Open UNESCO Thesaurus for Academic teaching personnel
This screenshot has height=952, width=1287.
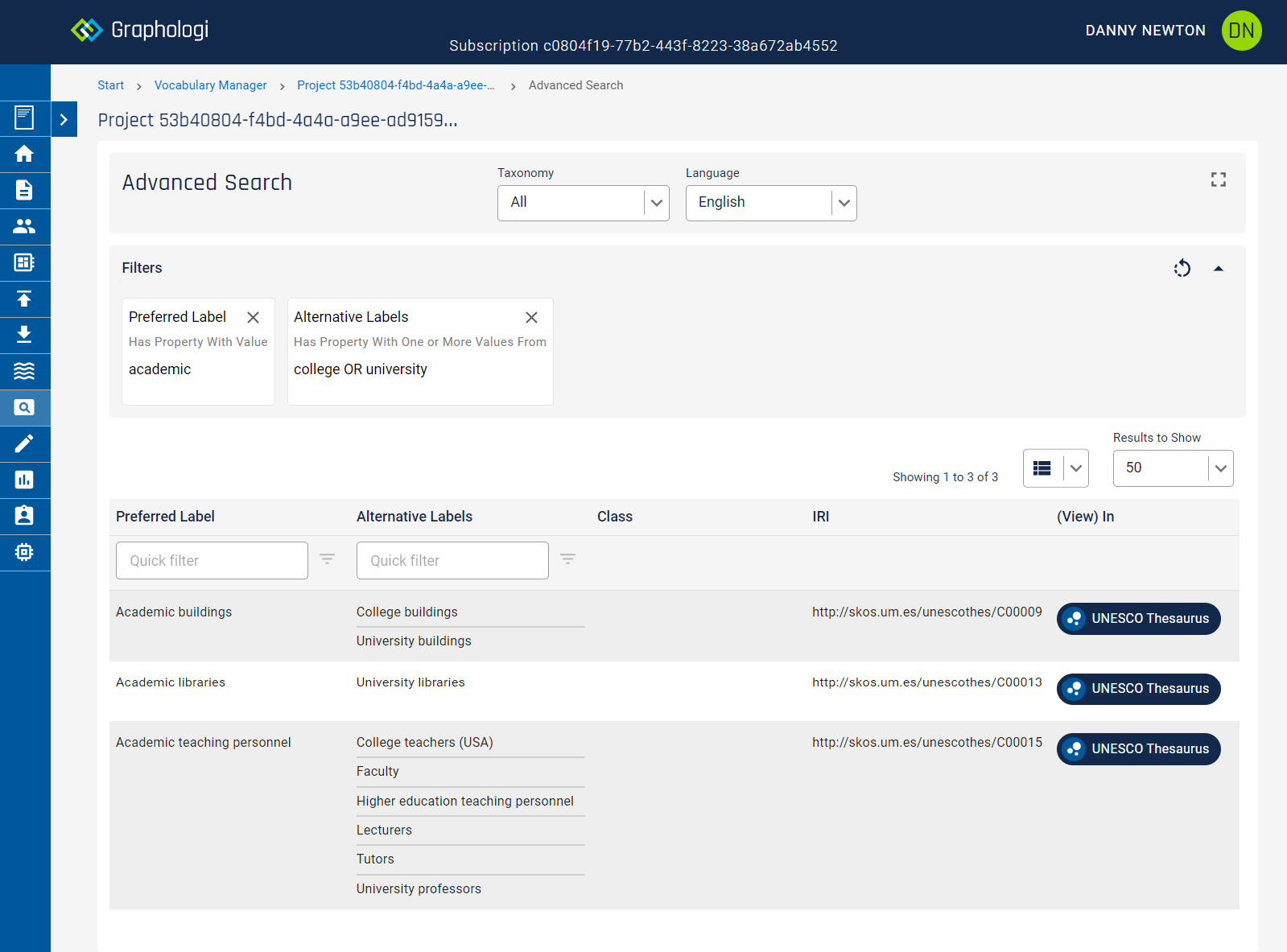[1139, 749]
